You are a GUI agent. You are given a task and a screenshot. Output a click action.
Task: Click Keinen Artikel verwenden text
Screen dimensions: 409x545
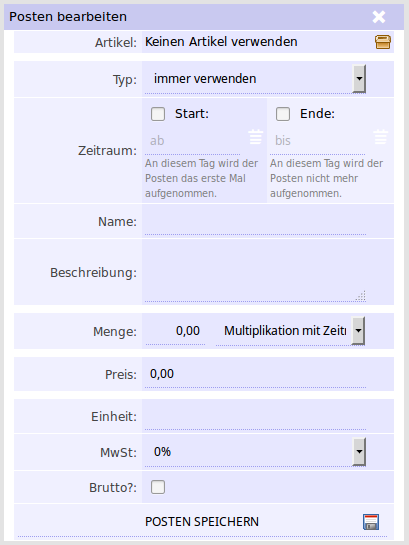[221, 42]
